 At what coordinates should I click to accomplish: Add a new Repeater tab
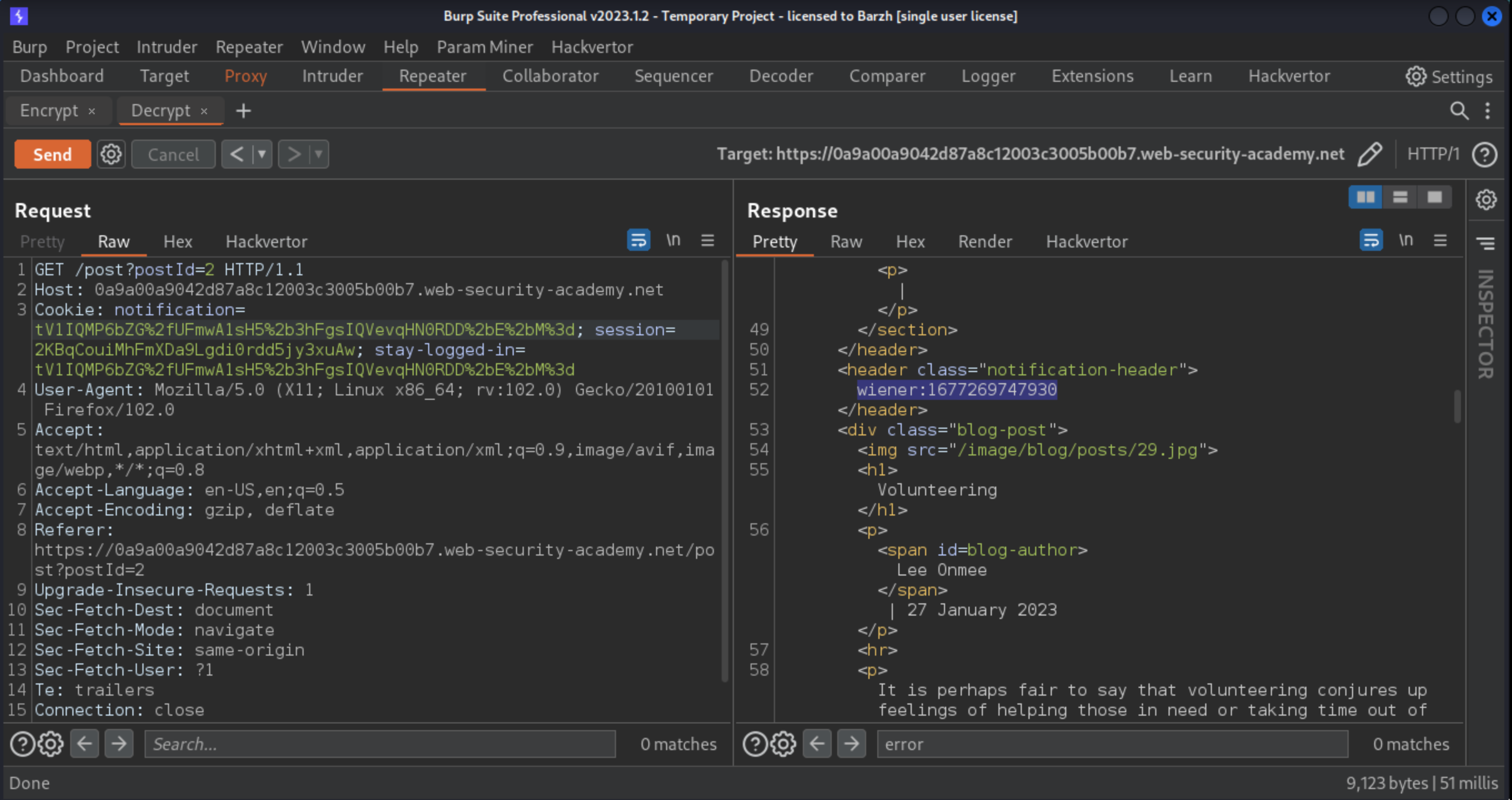(243, 110)
